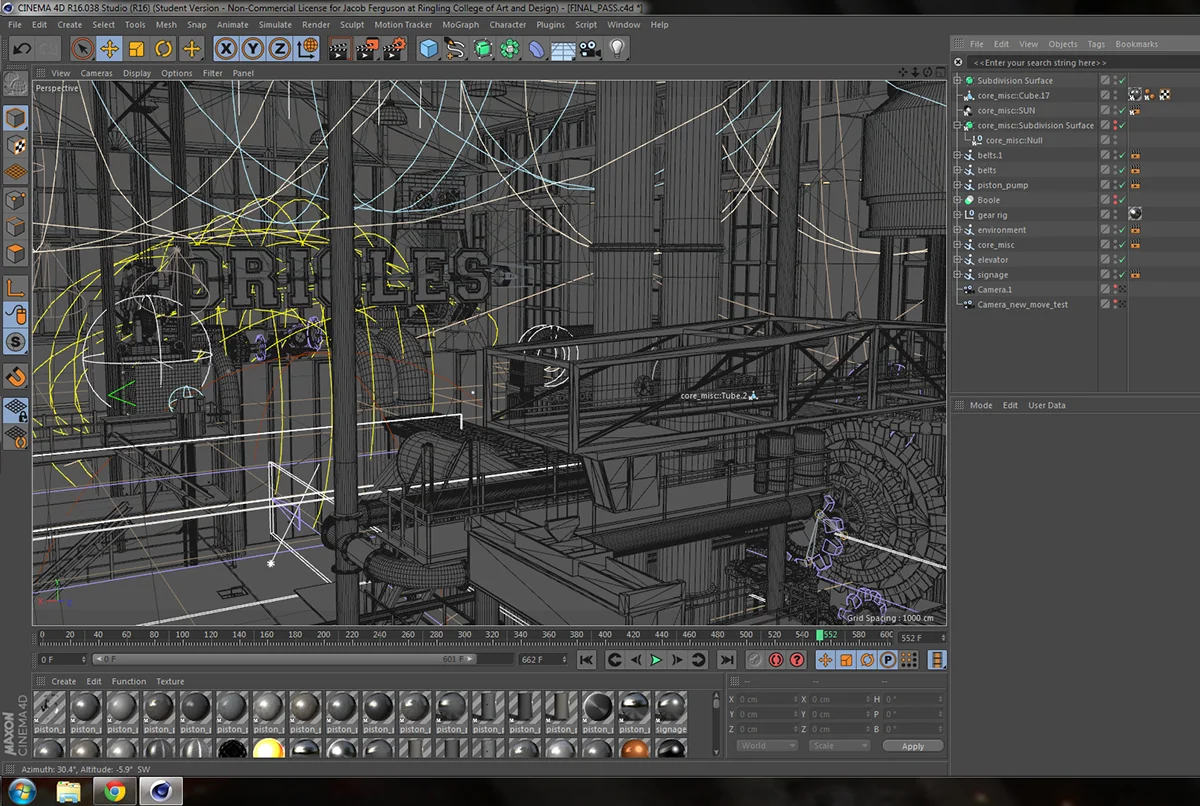Open the Floor environment icon
Image resolution: width=1200 pixels, height=806 pixels.
(x=564, y=48)
